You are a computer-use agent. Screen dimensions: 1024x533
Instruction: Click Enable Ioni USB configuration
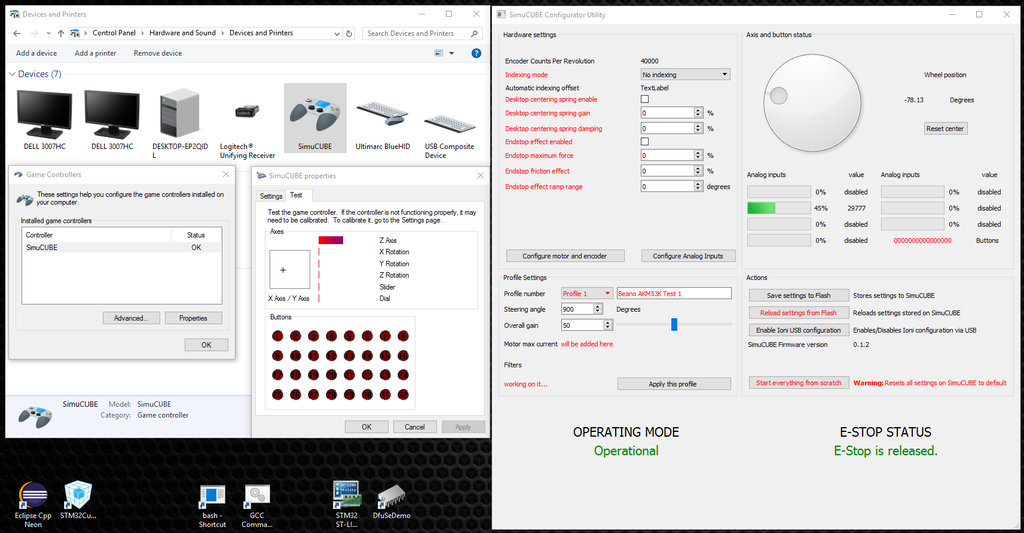[x=799, y=330]
